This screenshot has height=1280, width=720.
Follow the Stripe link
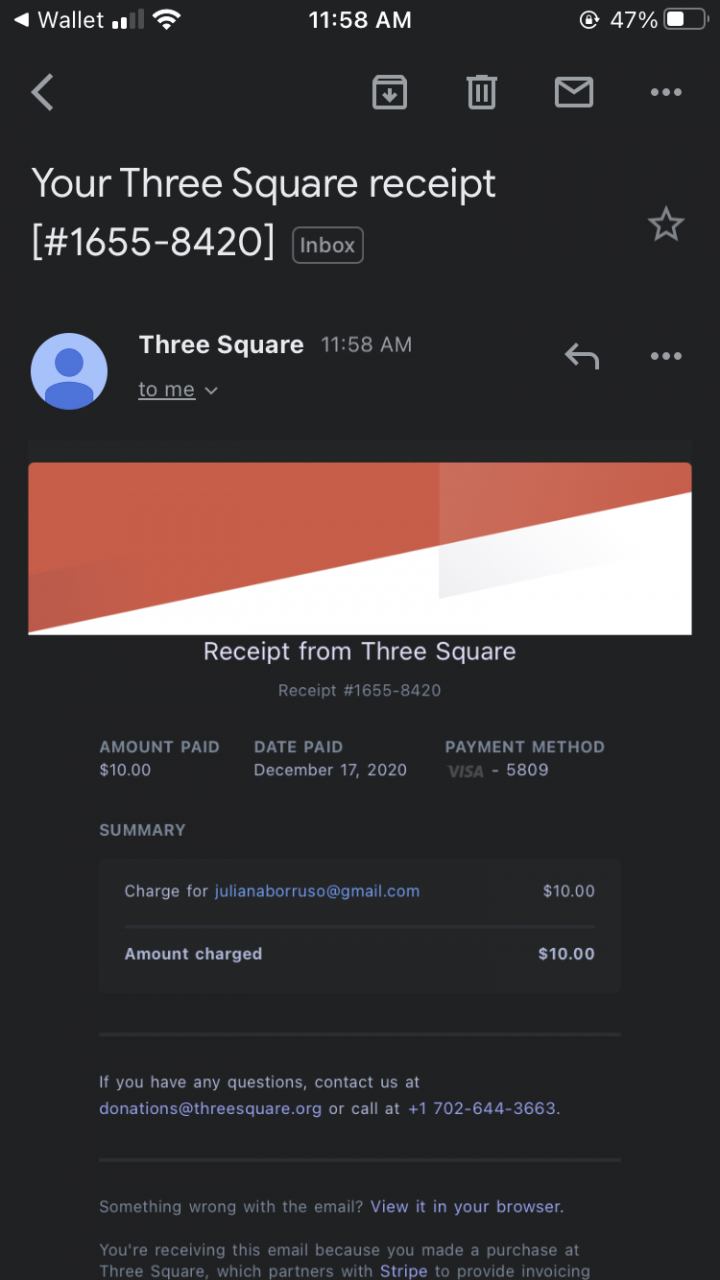[x=403, y=1271]
